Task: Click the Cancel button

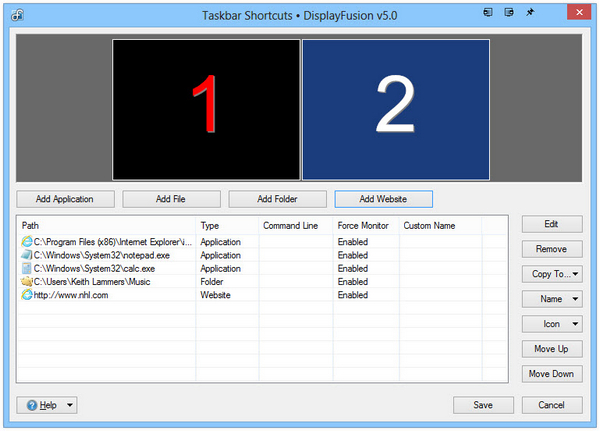Action: [x=552, y=405]
